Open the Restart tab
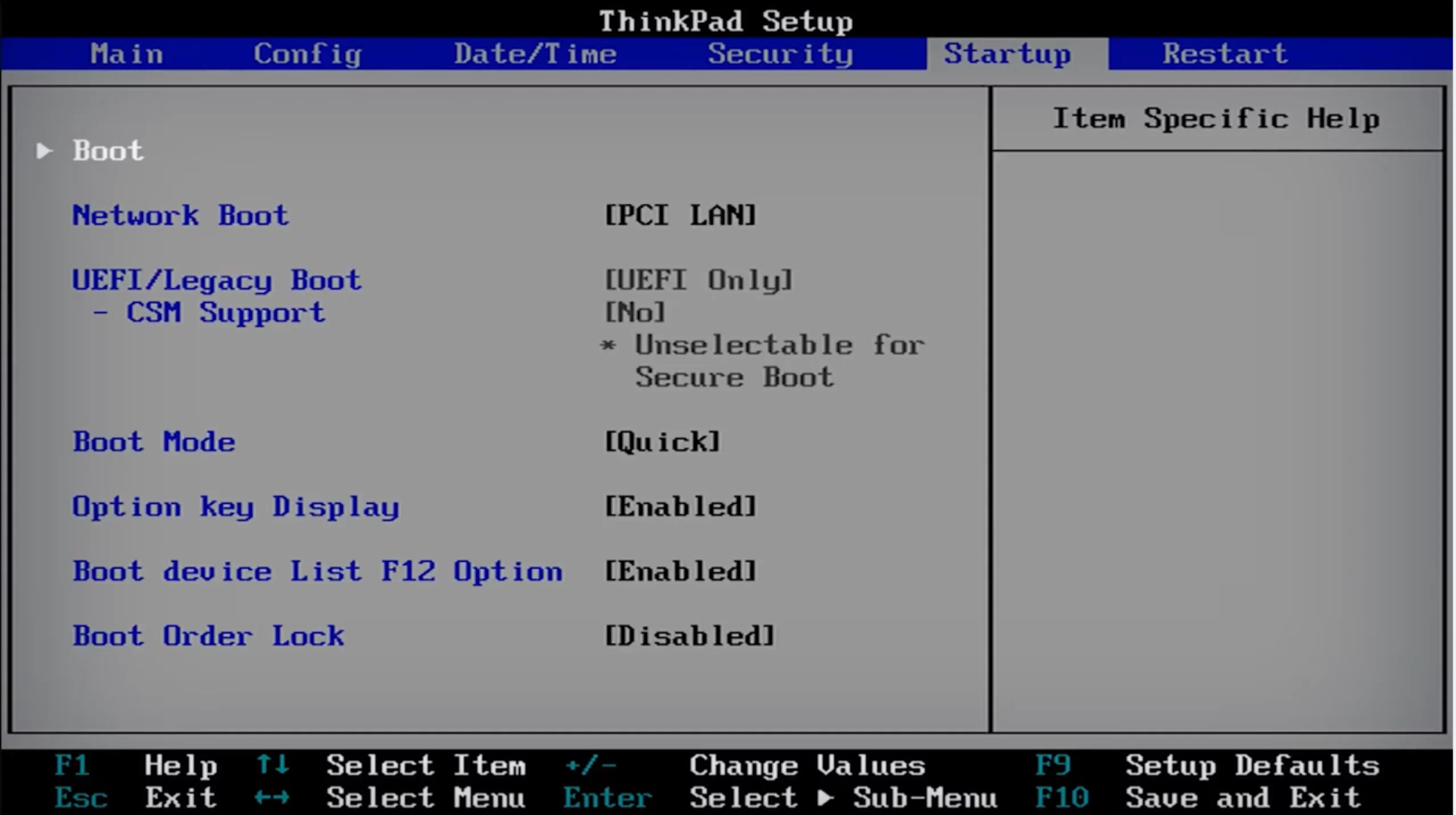The height and width of the screenshot is (815, 1456). tap(1225, 54)
